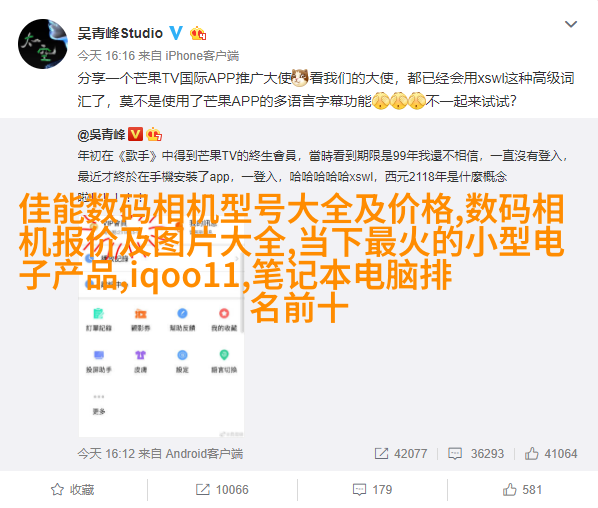
Task: Open 吴青峰Studio profile avatar
Action: tap(43, 44)
